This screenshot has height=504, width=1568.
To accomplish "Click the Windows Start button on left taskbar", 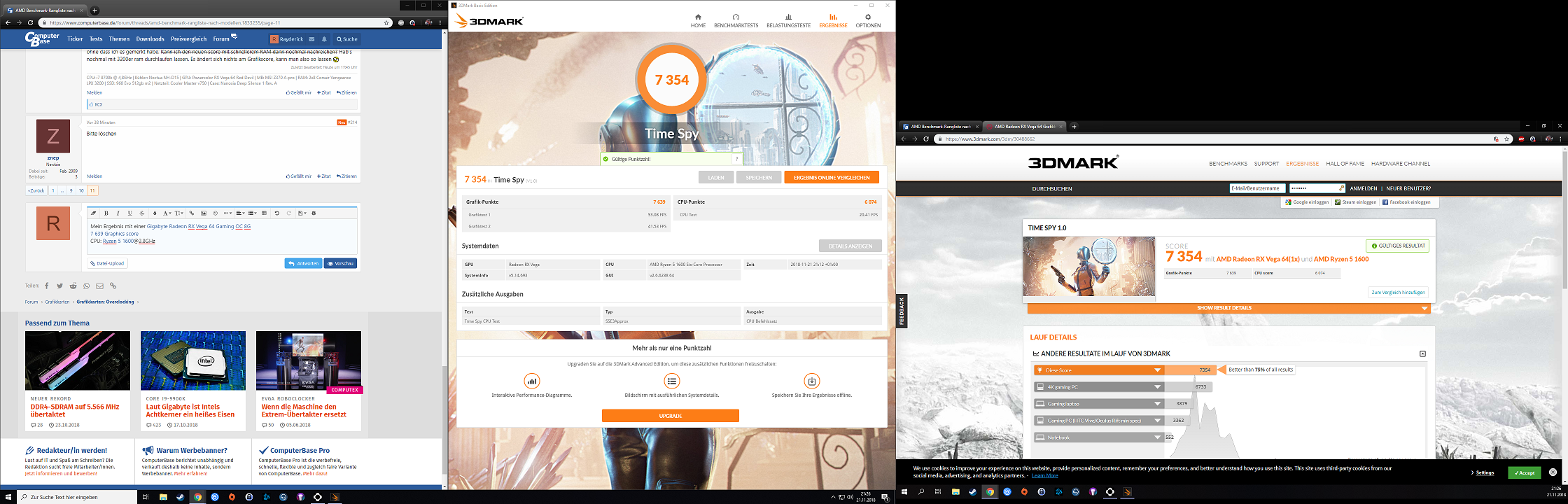I will 8,497.
